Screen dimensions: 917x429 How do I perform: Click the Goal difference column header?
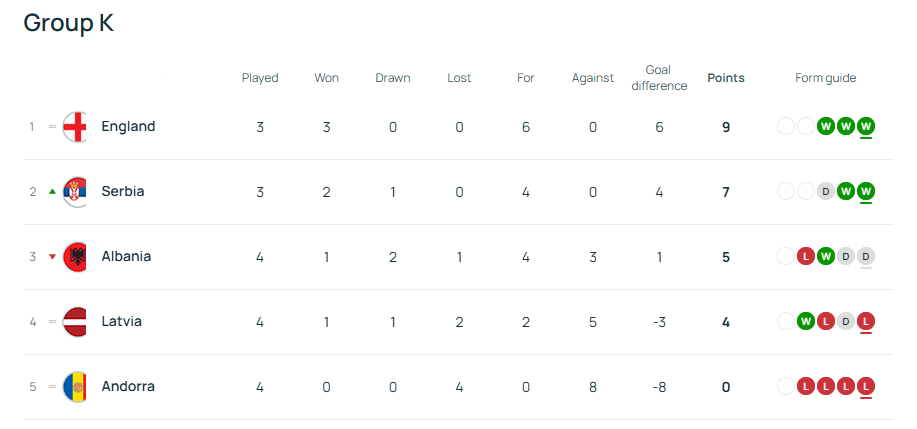[x=659, y=78]
